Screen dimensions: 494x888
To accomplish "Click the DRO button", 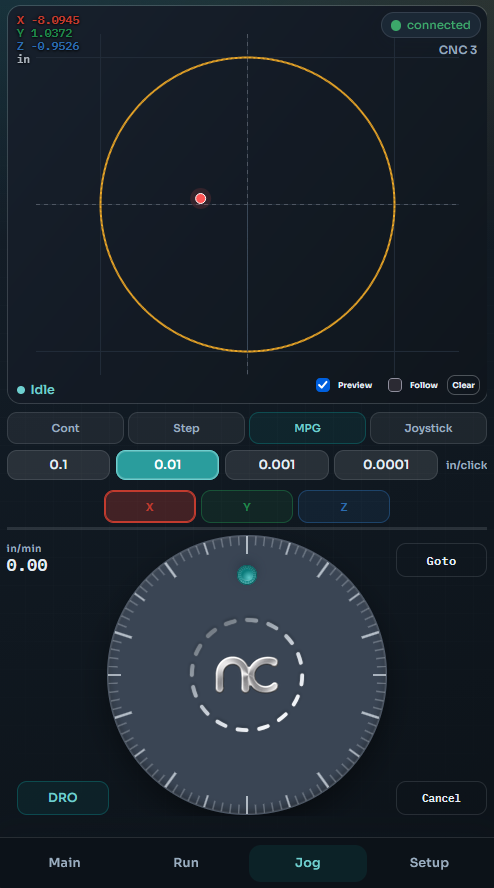I will coord(63,797).
